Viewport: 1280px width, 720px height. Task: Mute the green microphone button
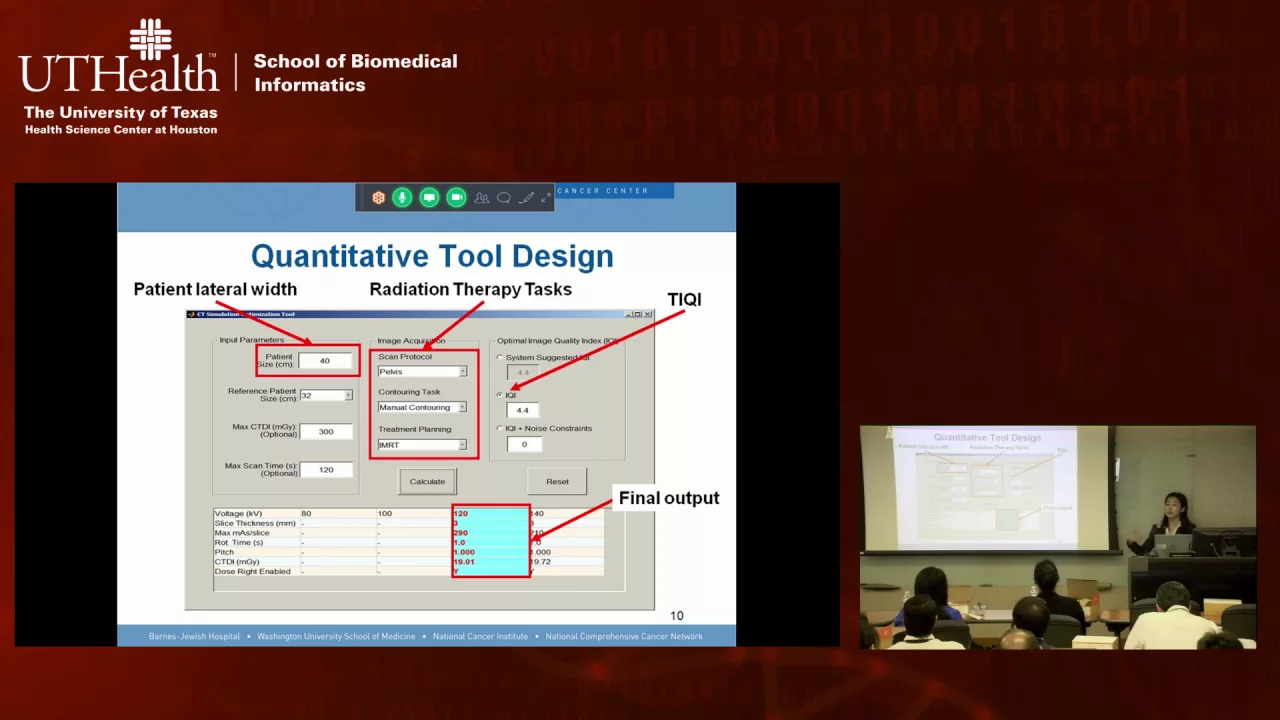(x=402, y=198)
